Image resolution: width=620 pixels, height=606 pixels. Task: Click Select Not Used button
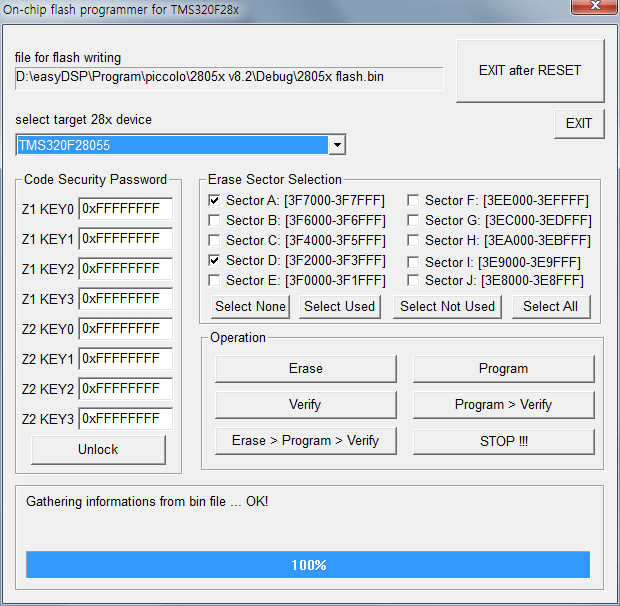[447, 306]
